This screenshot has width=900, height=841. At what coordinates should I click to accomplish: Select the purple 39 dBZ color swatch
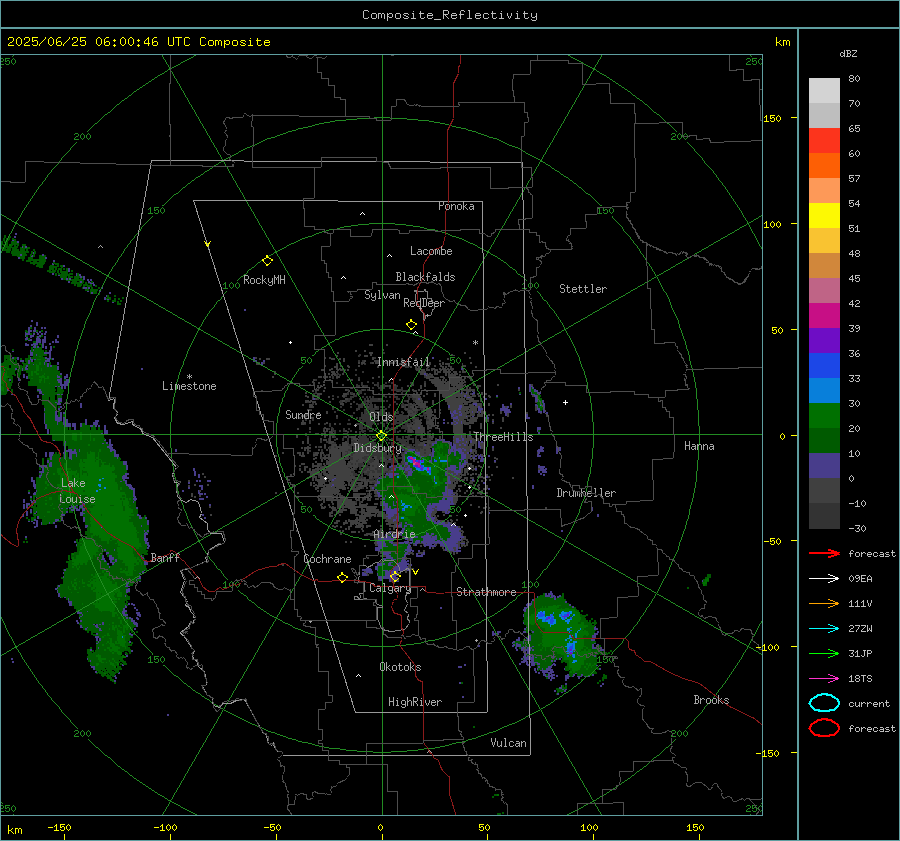coord(824,341)
